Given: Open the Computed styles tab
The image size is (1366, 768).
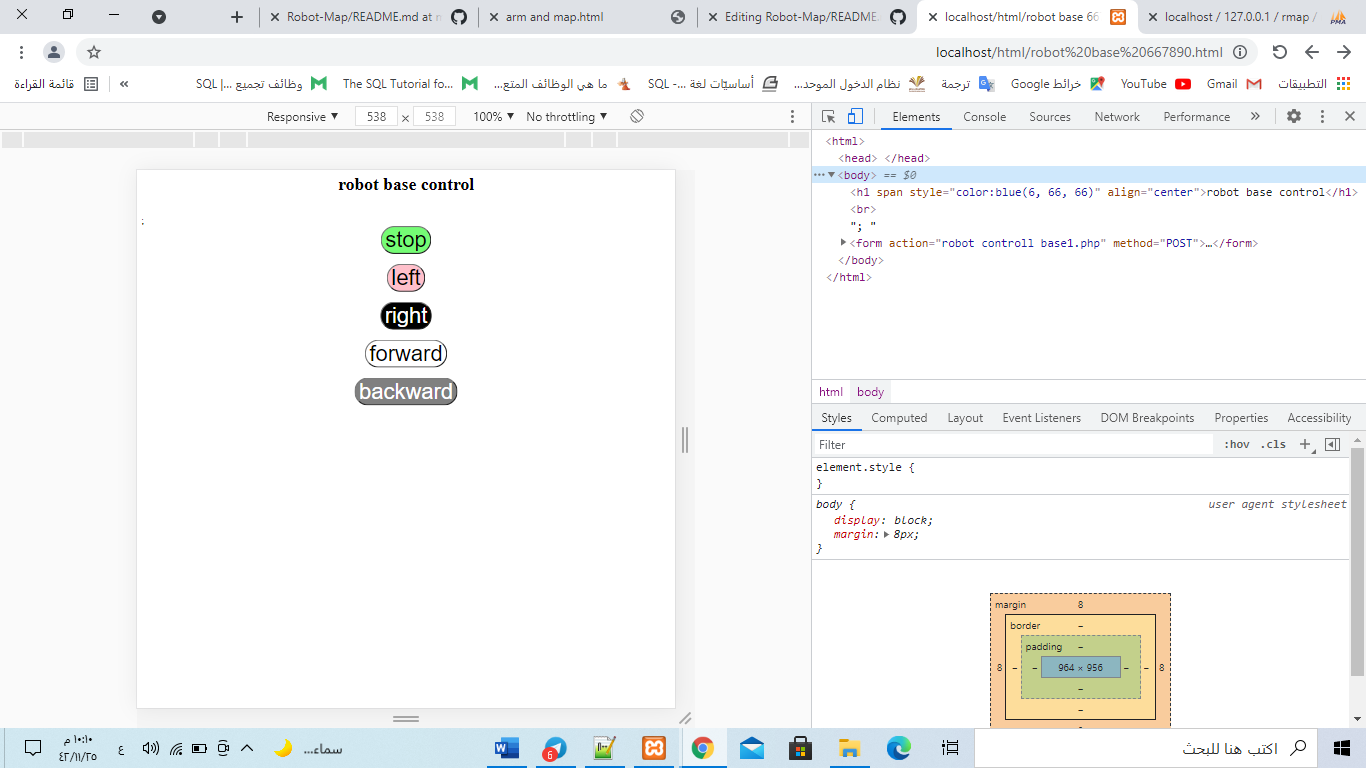Looking at the screenshot, I should (x=899, y=418).
